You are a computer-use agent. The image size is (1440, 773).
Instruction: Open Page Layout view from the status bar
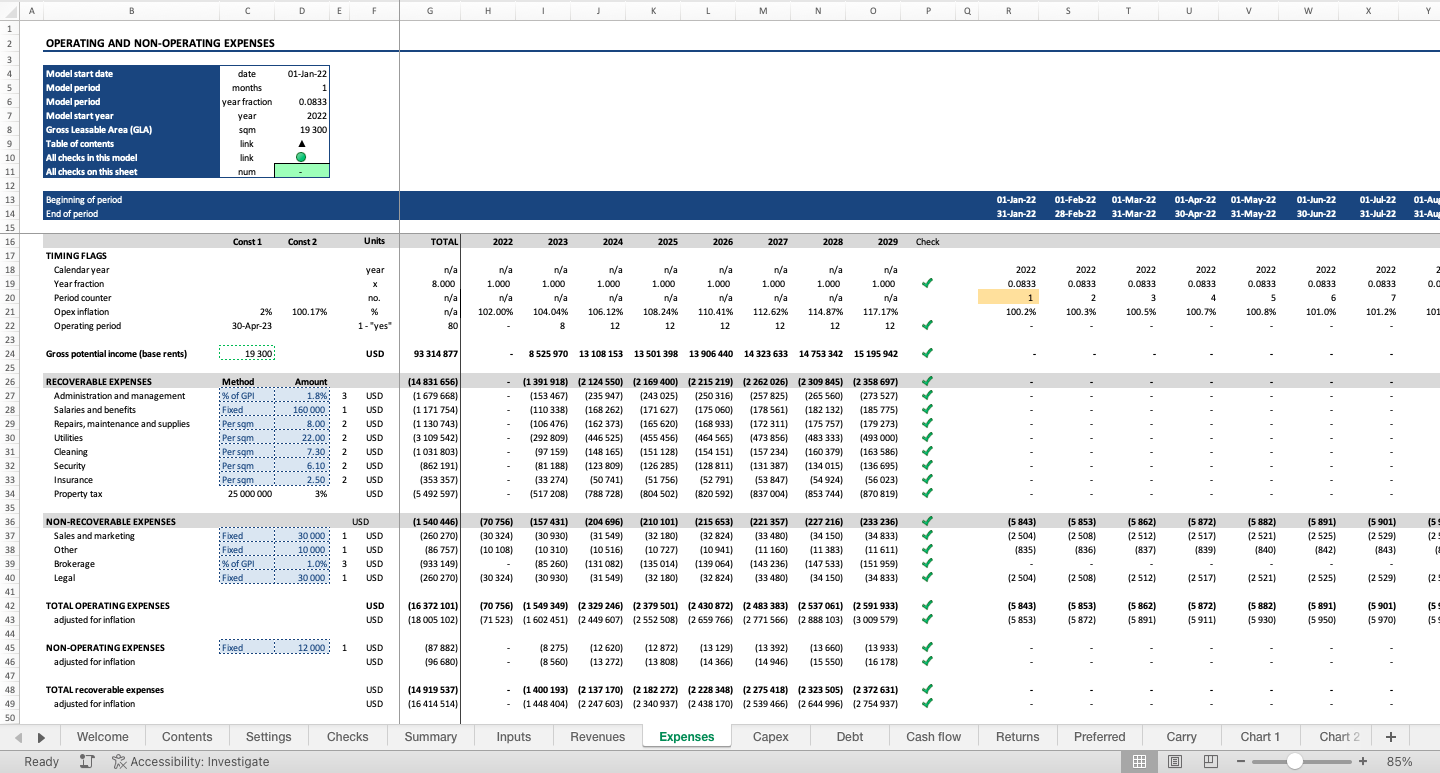click(1174, 761)
